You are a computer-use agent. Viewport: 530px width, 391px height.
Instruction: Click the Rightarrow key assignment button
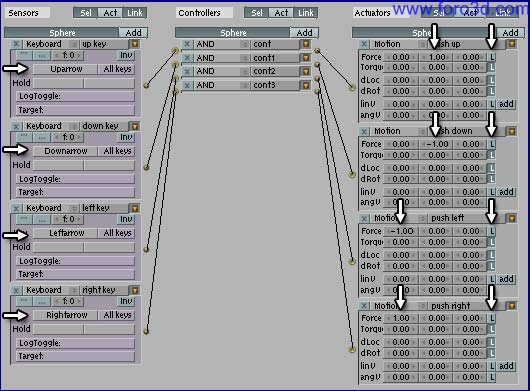pos(66,315)
